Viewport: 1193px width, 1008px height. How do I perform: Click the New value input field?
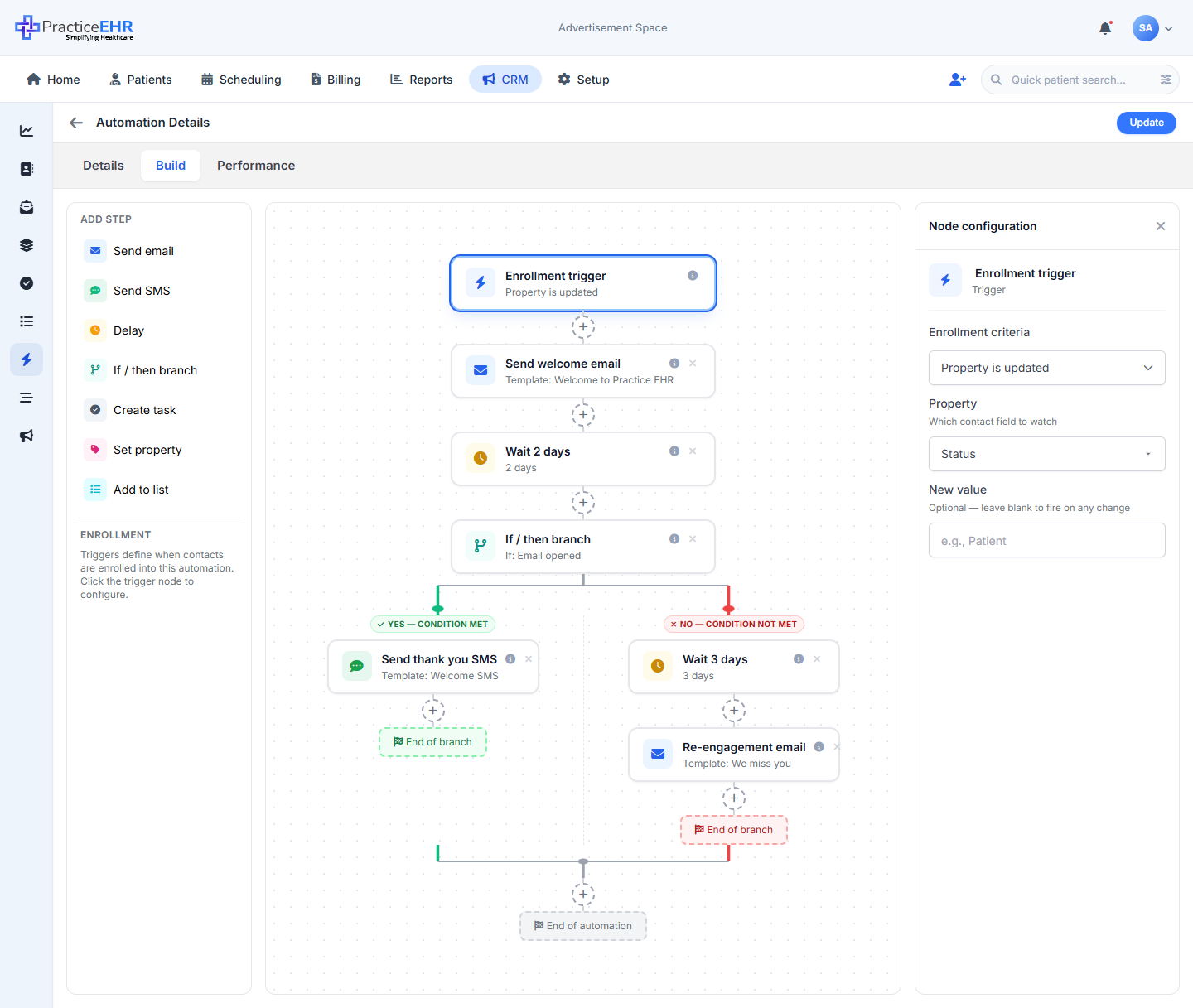(x=1047, y=540)
